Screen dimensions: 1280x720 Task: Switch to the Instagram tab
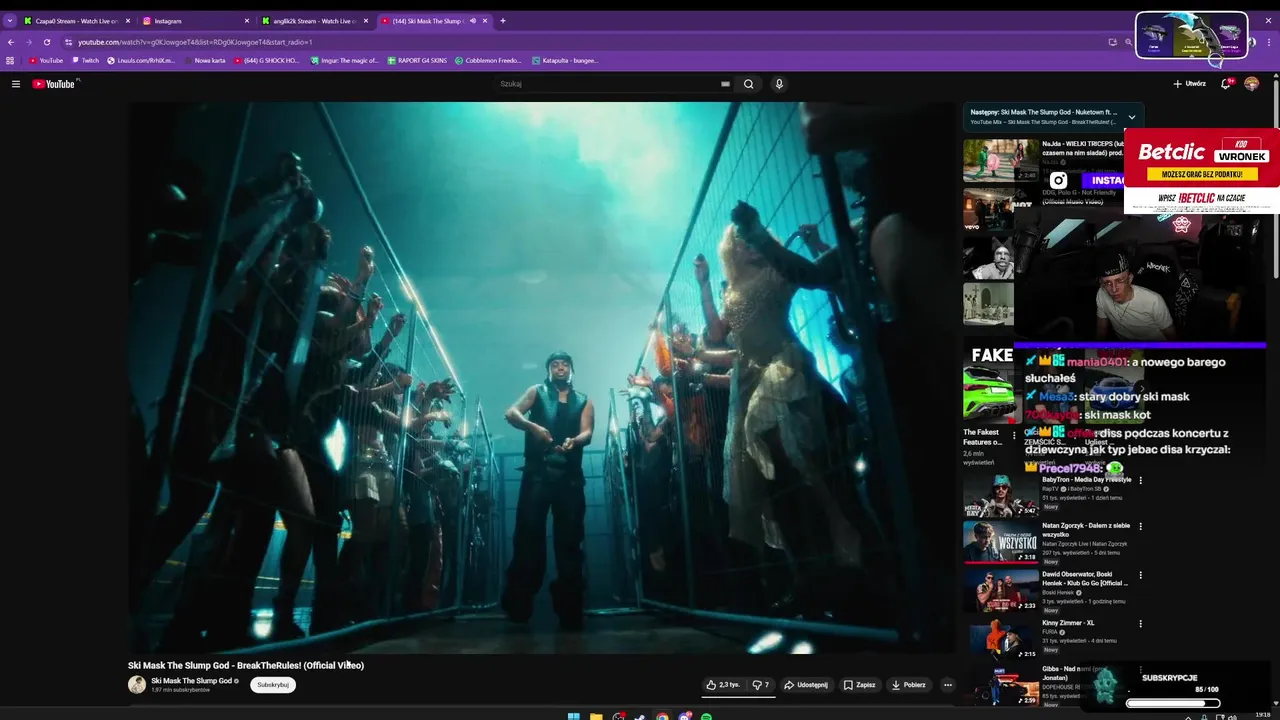(195, 21)
